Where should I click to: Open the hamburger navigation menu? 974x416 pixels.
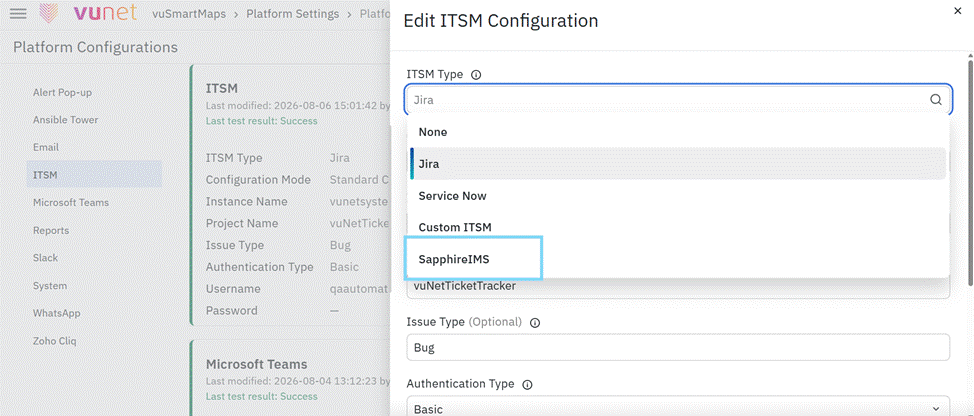coord(18,14)
